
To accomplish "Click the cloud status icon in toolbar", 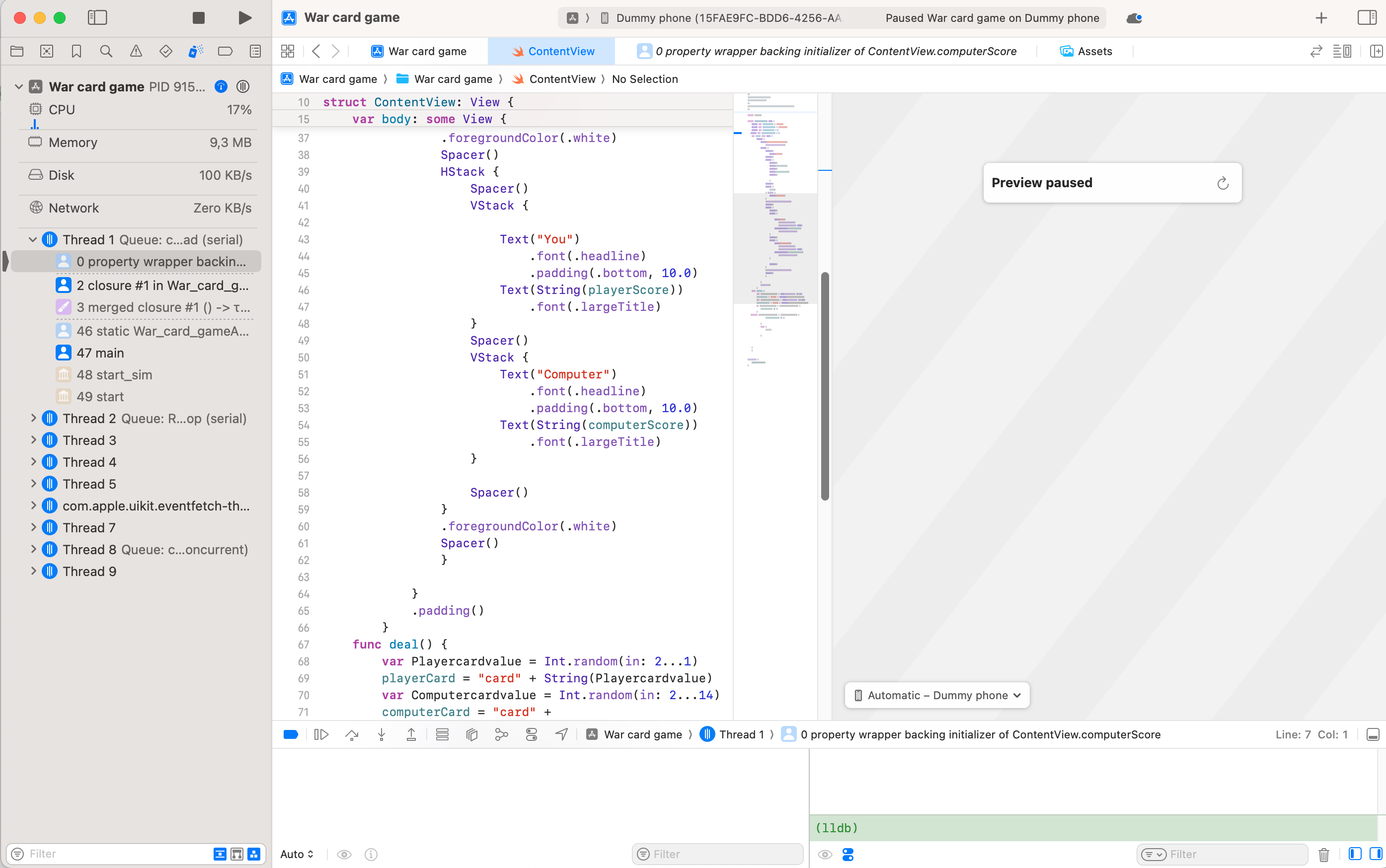I will click(1134, 18).
